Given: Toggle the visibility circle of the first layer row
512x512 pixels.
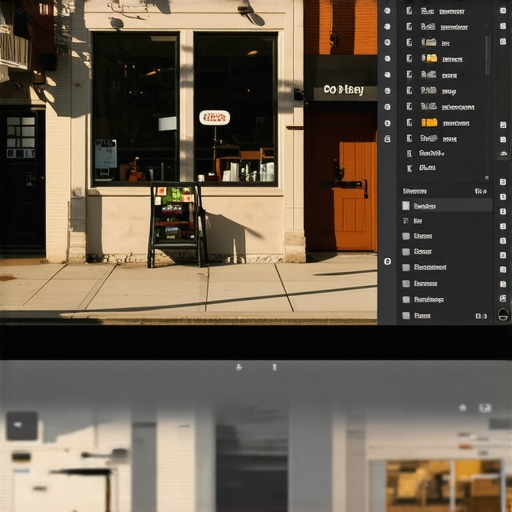Looking at the screenshot, I should pyautogui.click(x=387, y=11).
